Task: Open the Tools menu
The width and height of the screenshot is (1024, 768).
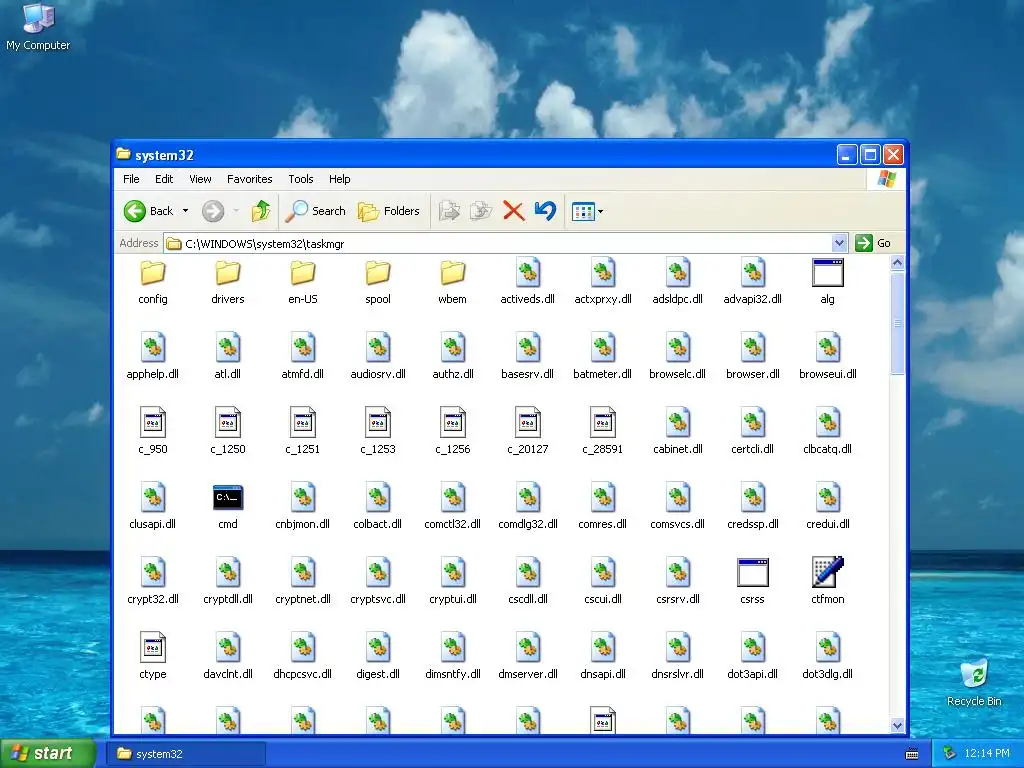Action: coord(300,179)
